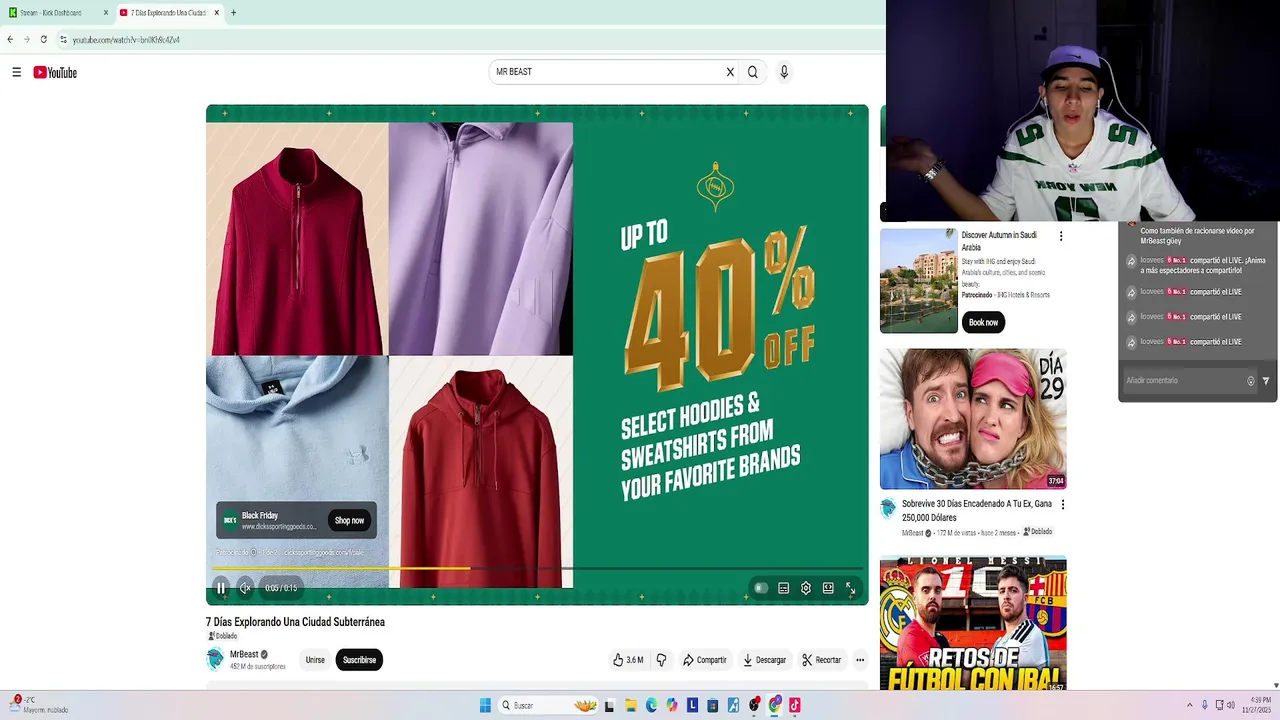This screenshot has width=1280, height=720.
Task: Launch Microsoft Edge from the taskbar
Action: click(x=651, y=705)
